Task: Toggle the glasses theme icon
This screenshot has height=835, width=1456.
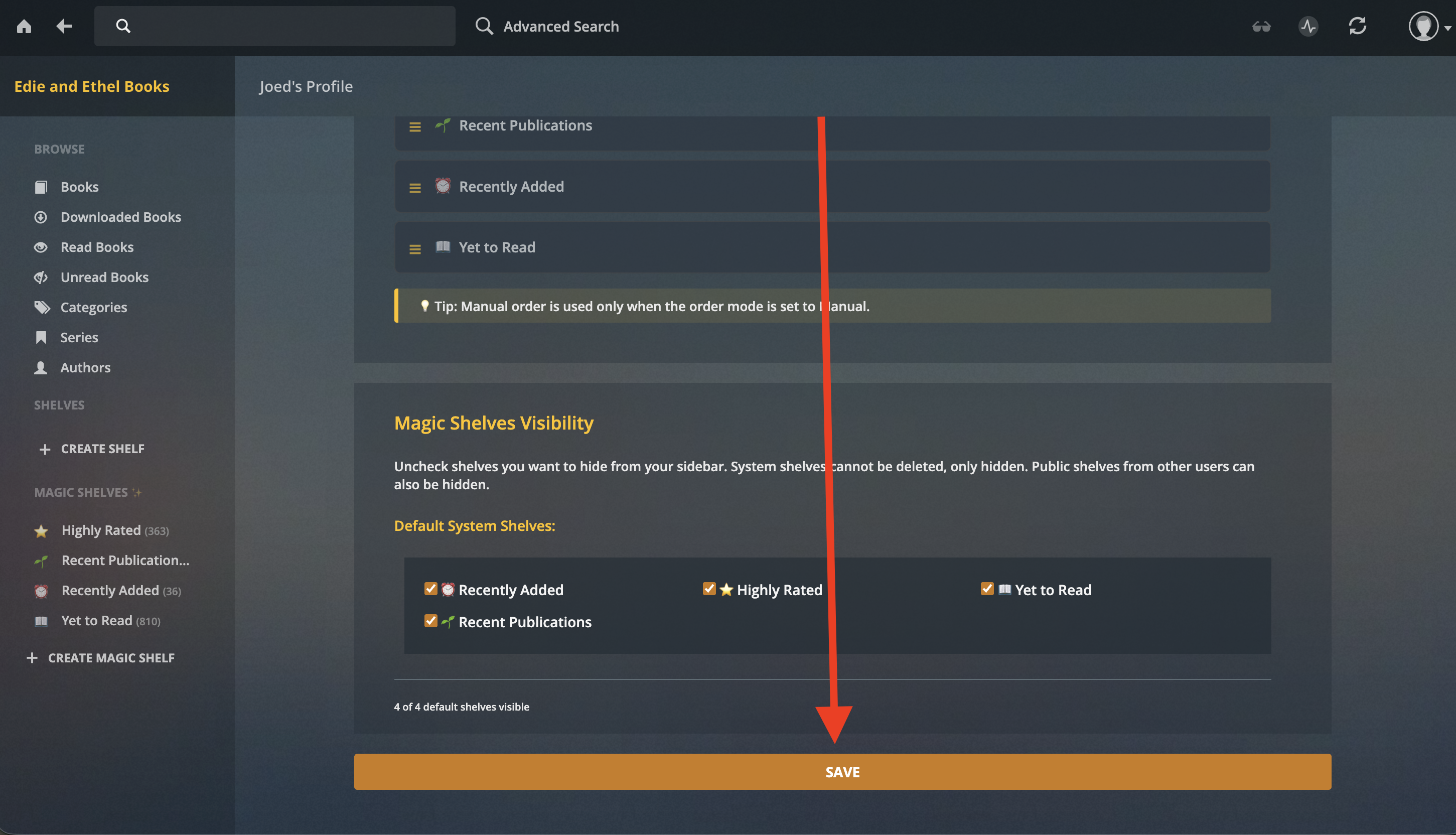Action: (1261, 27)
